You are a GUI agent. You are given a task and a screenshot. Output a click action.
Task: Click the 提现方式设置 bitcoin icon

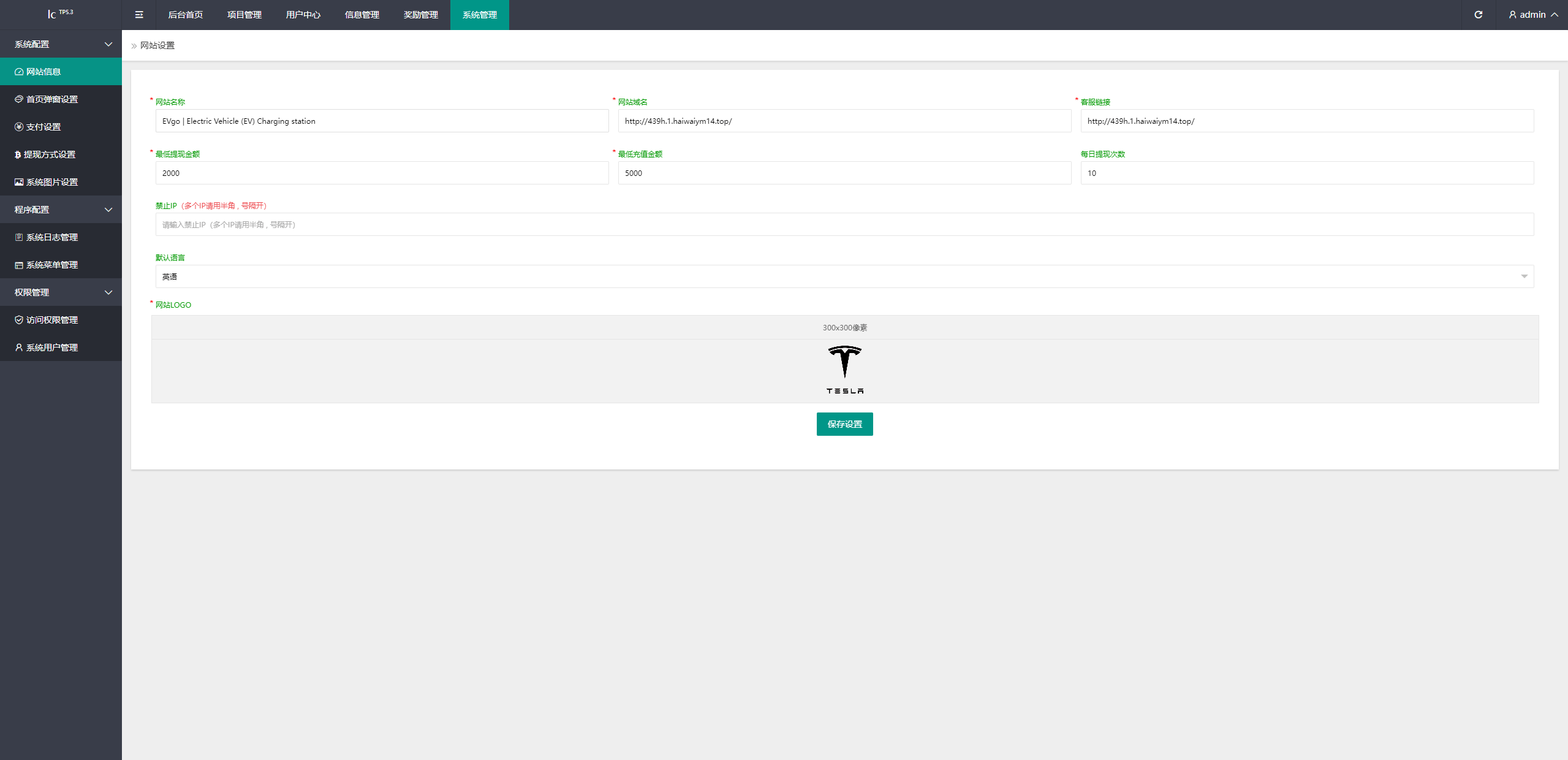[x=18, y=154]
